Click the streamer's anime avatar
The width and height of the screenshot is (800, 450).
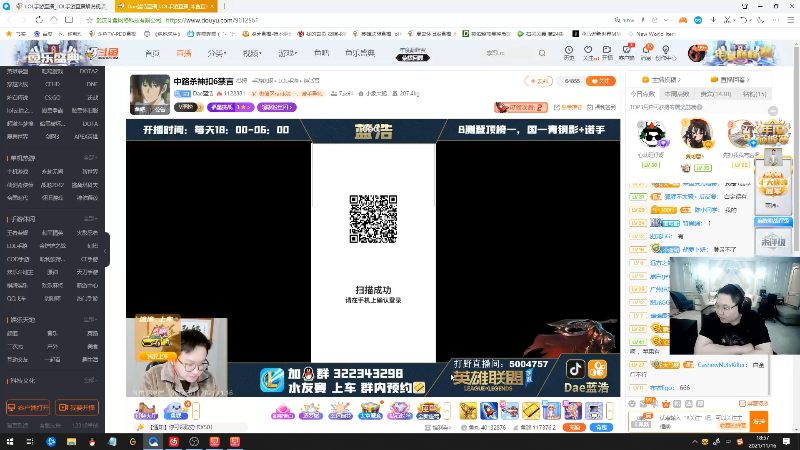pyautogui.click(x=149, y=94)
